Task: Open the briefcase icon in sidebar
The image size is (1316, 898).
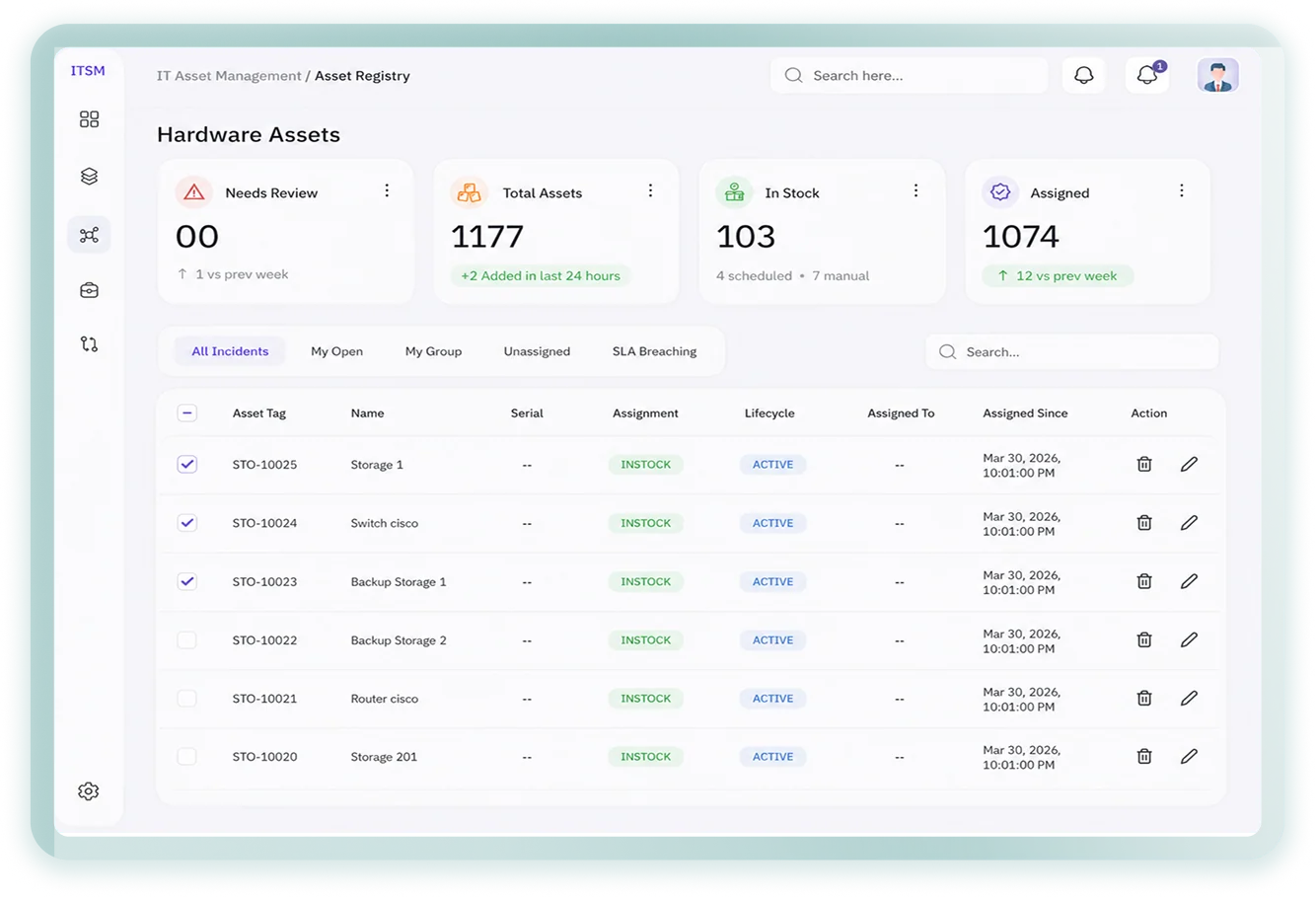Action: 89,290
